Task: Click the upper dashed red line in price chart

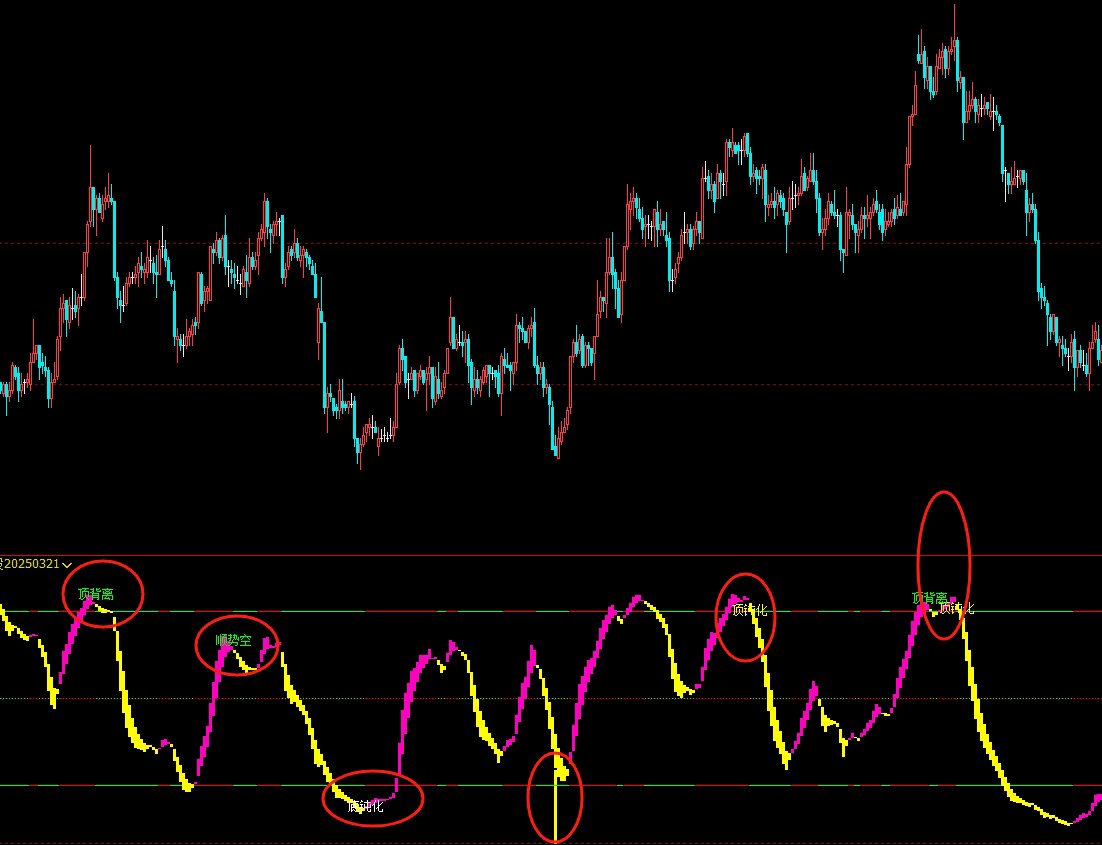Action: (500, 243)
